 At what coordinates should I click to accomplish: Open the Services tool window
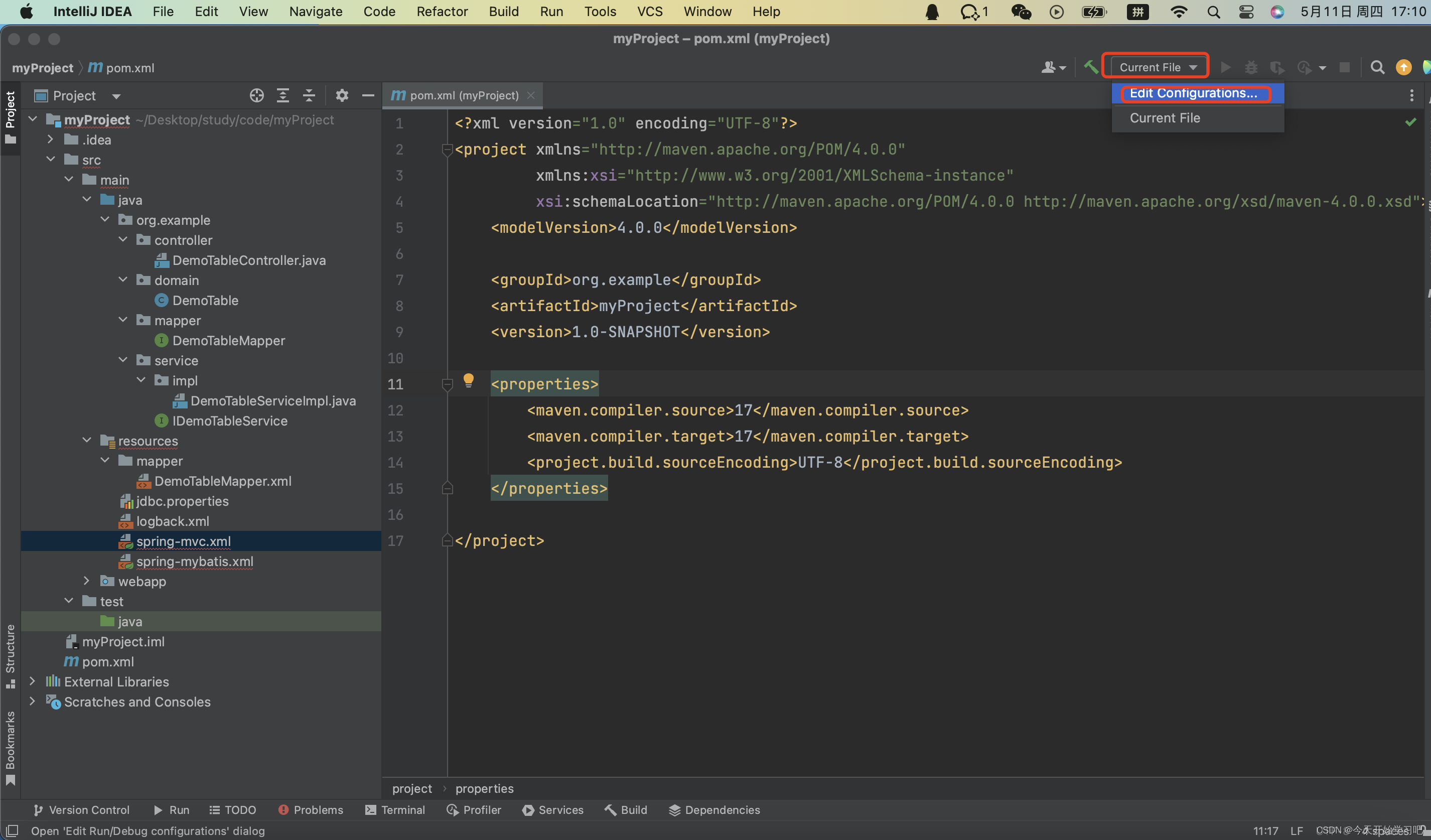point(553,810)
